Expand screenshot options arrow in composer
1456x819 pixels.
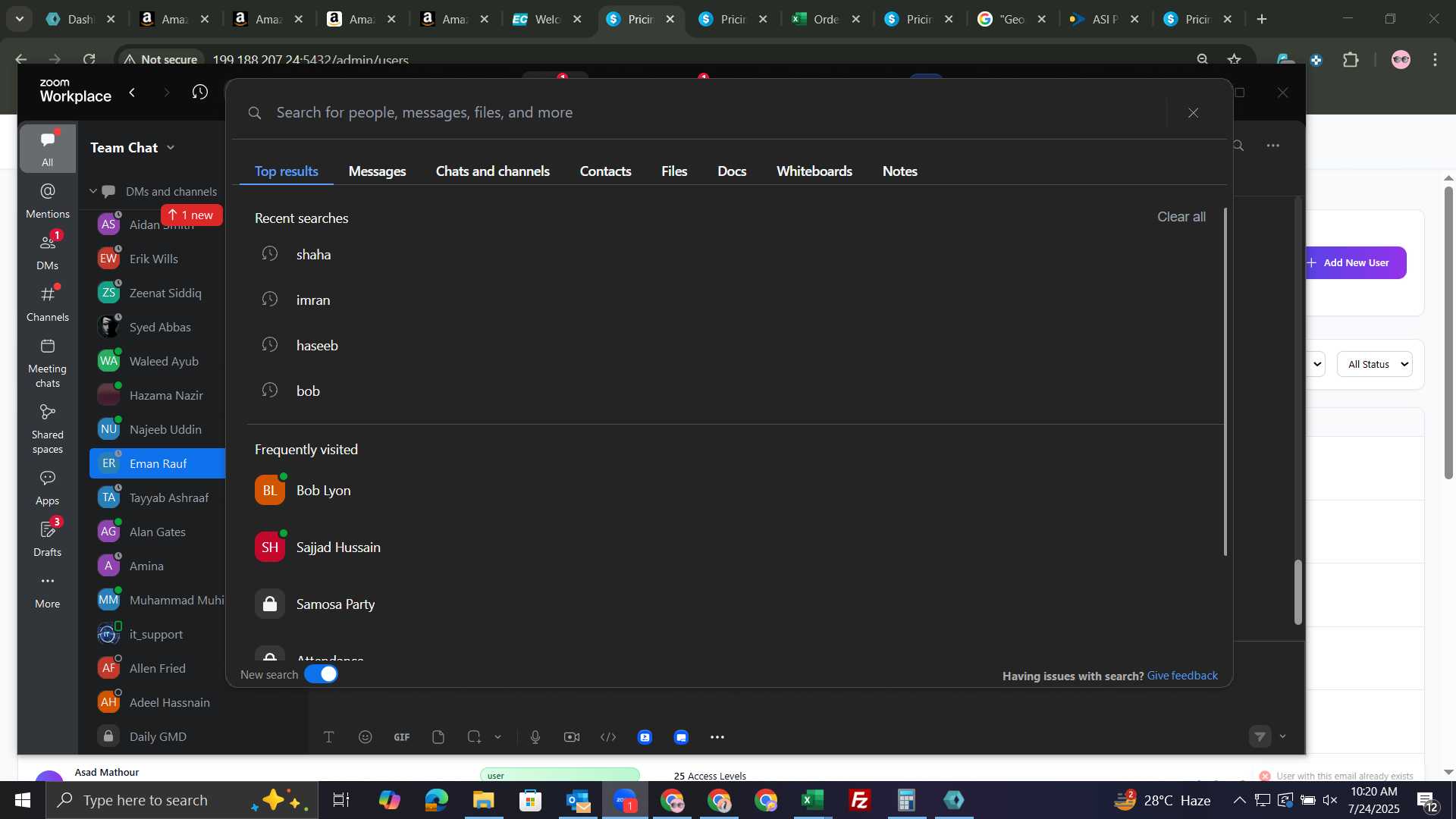(x=497, y=737)
